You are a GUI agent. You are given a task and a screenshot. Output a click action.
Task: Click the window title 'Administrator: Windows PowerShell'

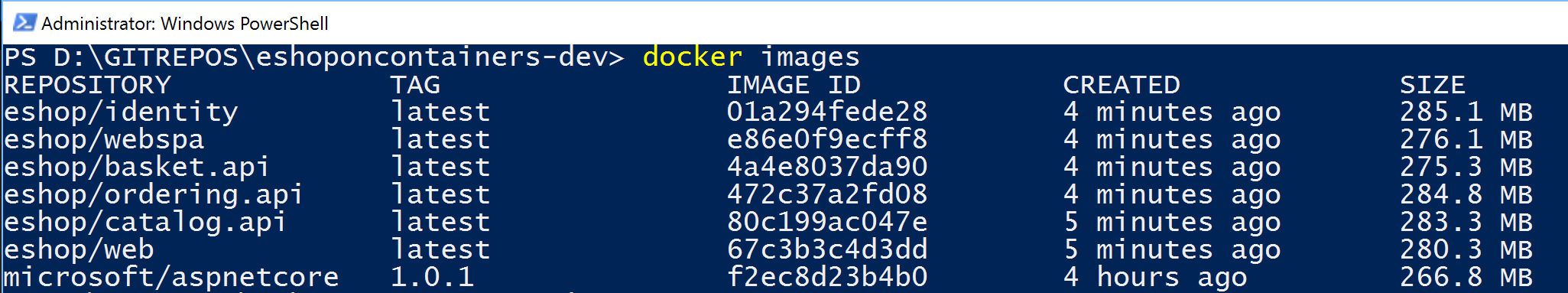(185, 24)
